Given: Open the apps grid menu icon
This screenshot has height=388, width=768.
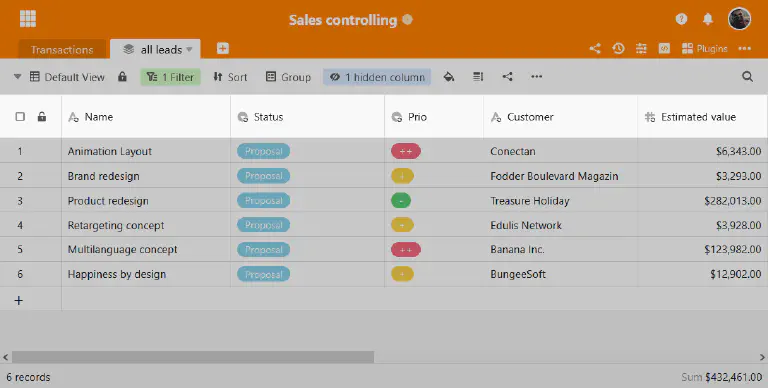Looking at the screenshot, I should [x=28, y=19].
